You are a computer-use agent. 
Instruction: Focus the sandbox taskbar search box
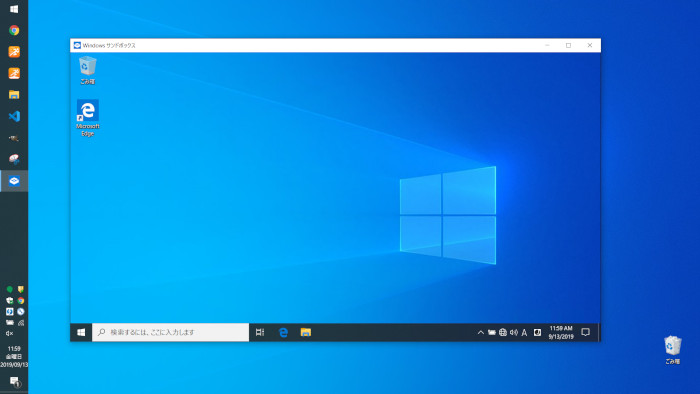pyautogui.click(x=171, y=332)
